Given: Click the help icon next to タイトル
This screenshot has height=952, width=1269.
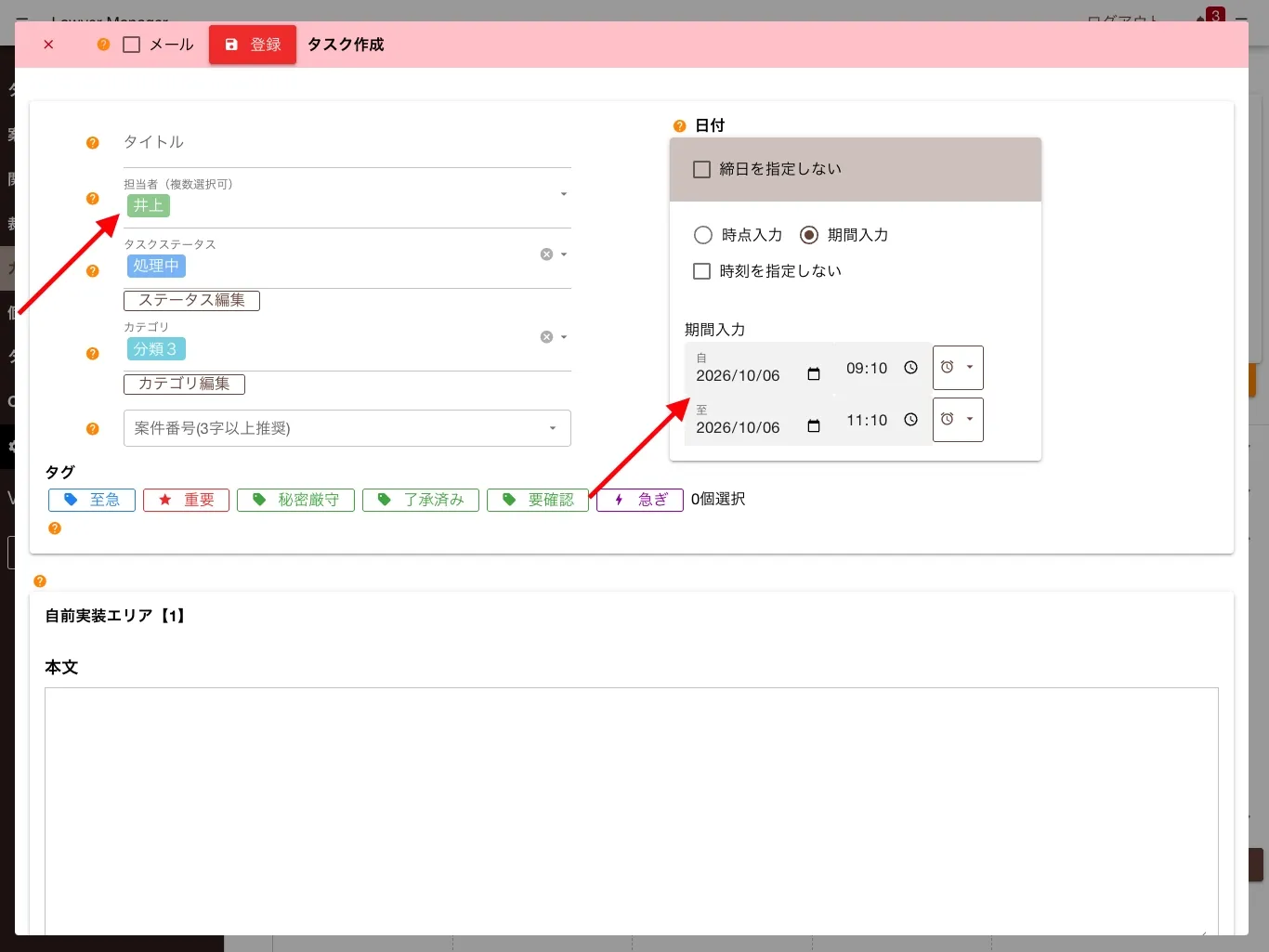Looking at the screenshot, I should coord(92,143).
